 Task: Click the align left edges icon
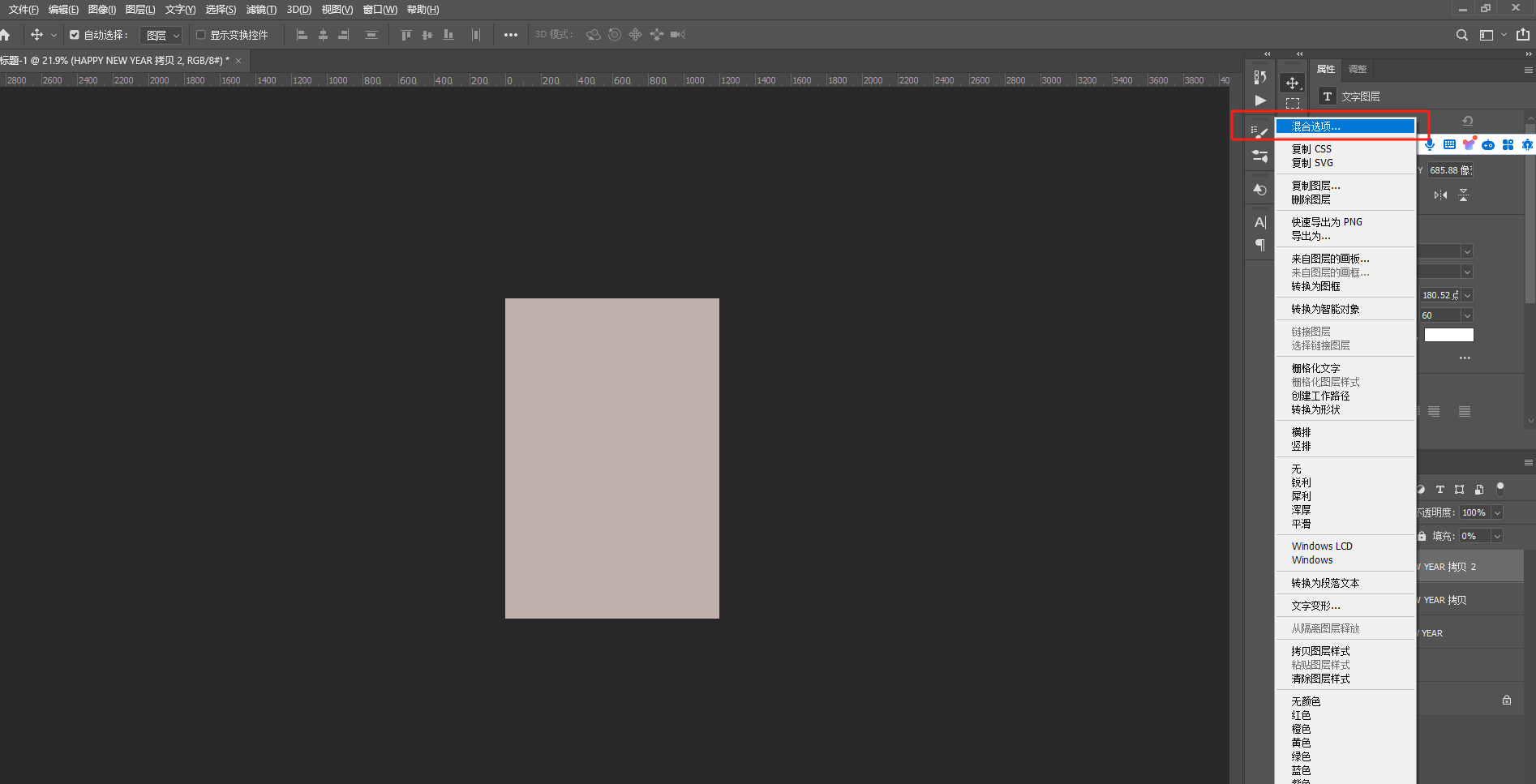(302, 35)
